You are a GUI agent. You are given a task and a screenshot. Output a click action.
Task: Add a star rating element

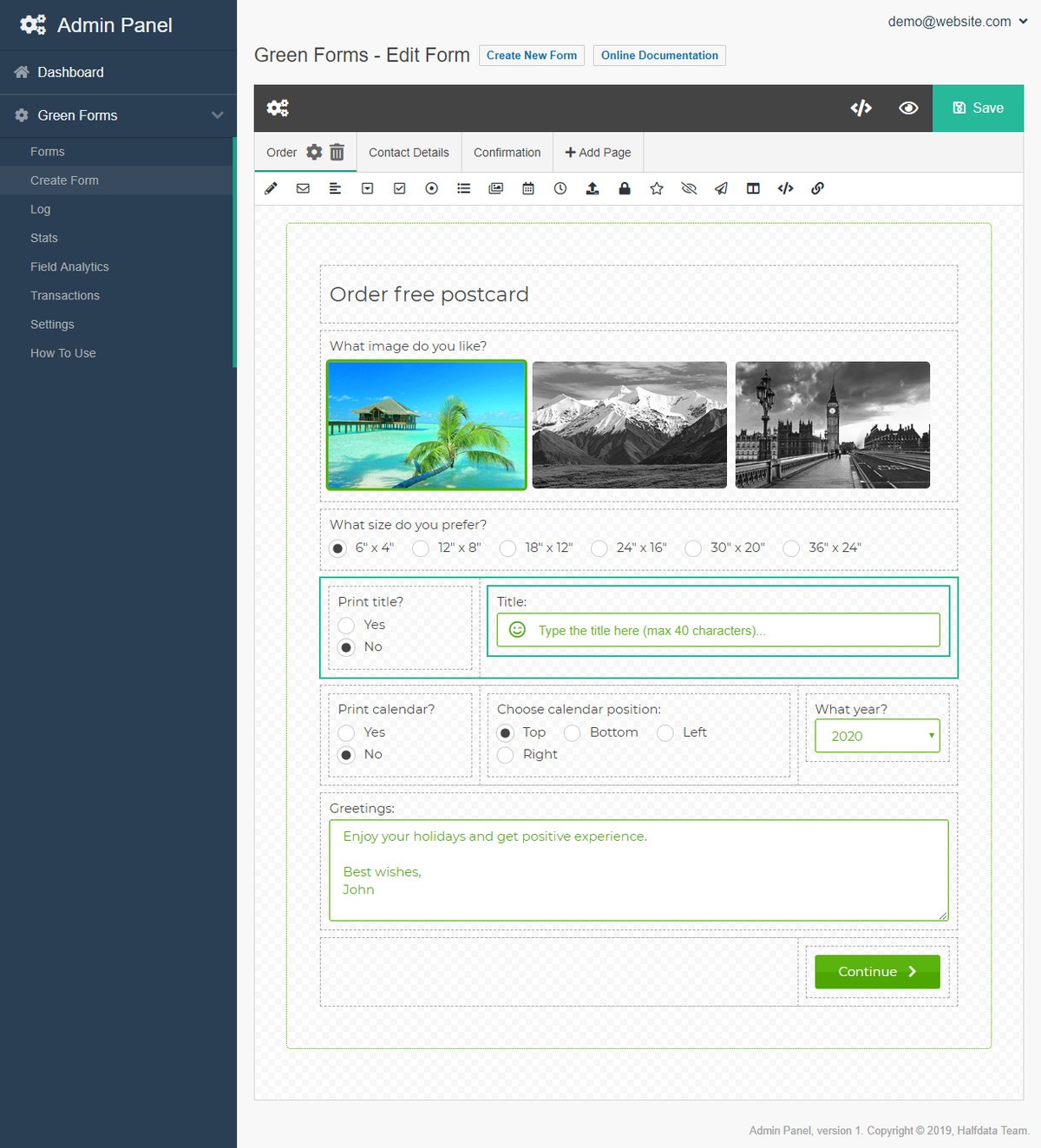pyautogui.click(x=657, y=188)
